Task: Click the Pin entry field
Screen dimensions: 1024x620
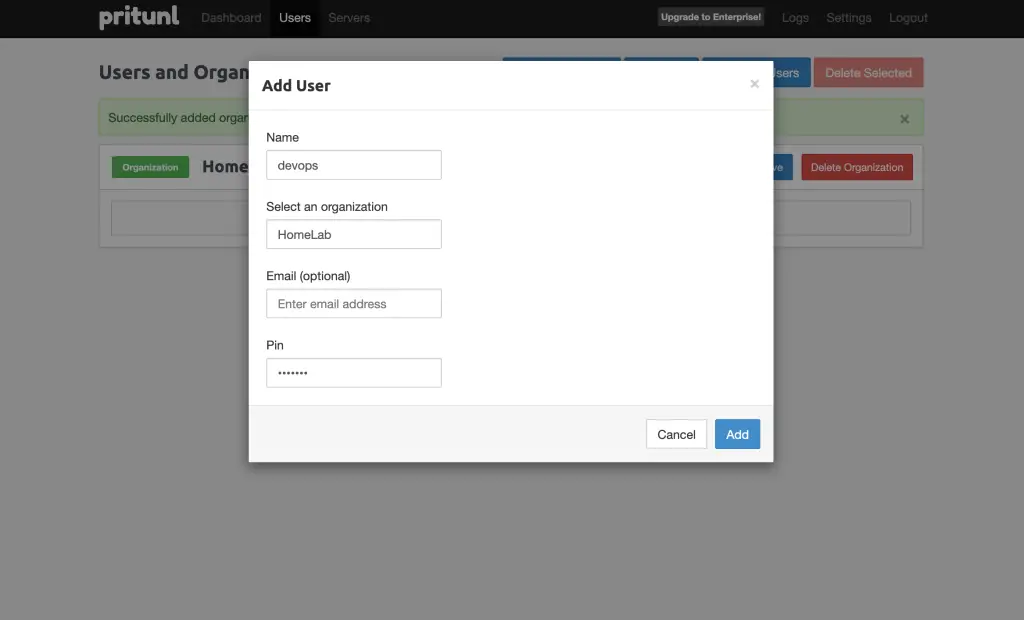Action: click(353, 372)
